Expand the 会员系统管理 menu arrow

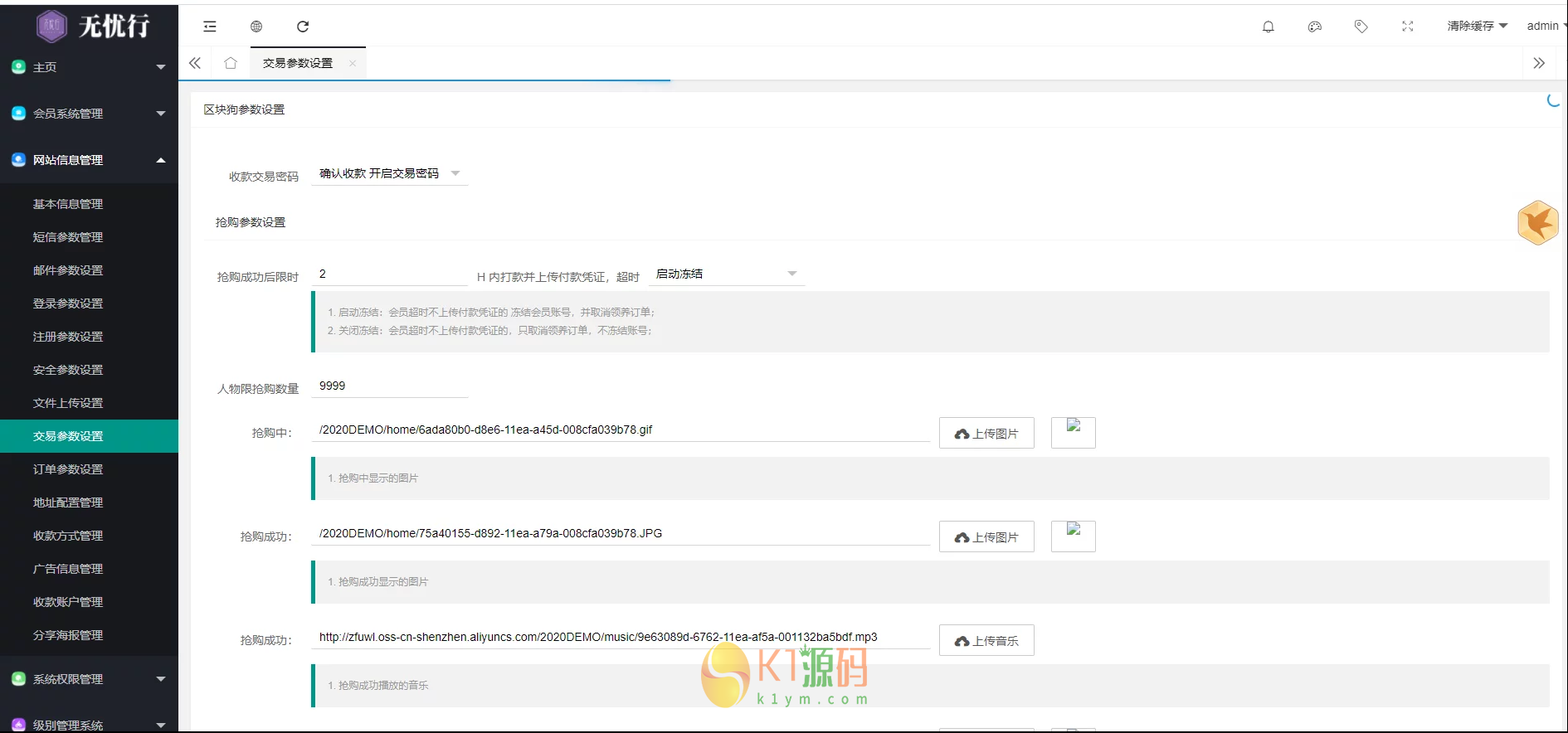[x=161, y=114]
